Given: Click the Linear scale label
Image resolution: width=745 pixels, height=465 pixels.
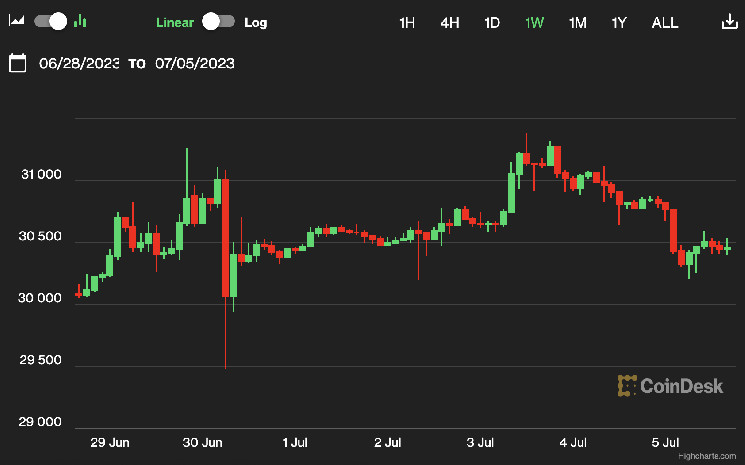Looking at the screenshot, I should coord(176,22).
